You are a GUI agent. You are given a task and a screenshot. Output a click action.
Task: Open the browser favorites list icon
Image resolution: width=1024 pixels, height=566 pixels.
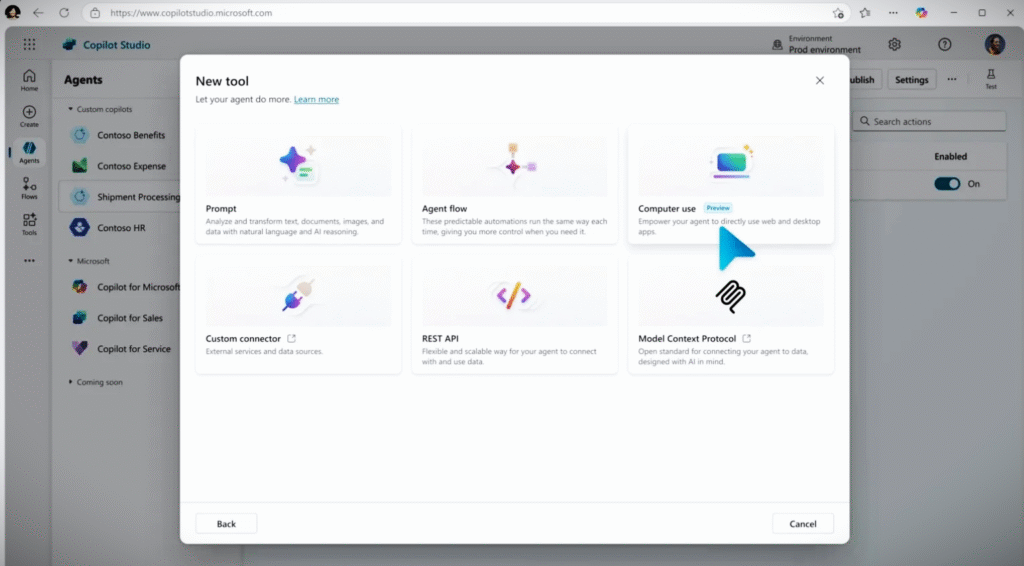click(865, 12)
